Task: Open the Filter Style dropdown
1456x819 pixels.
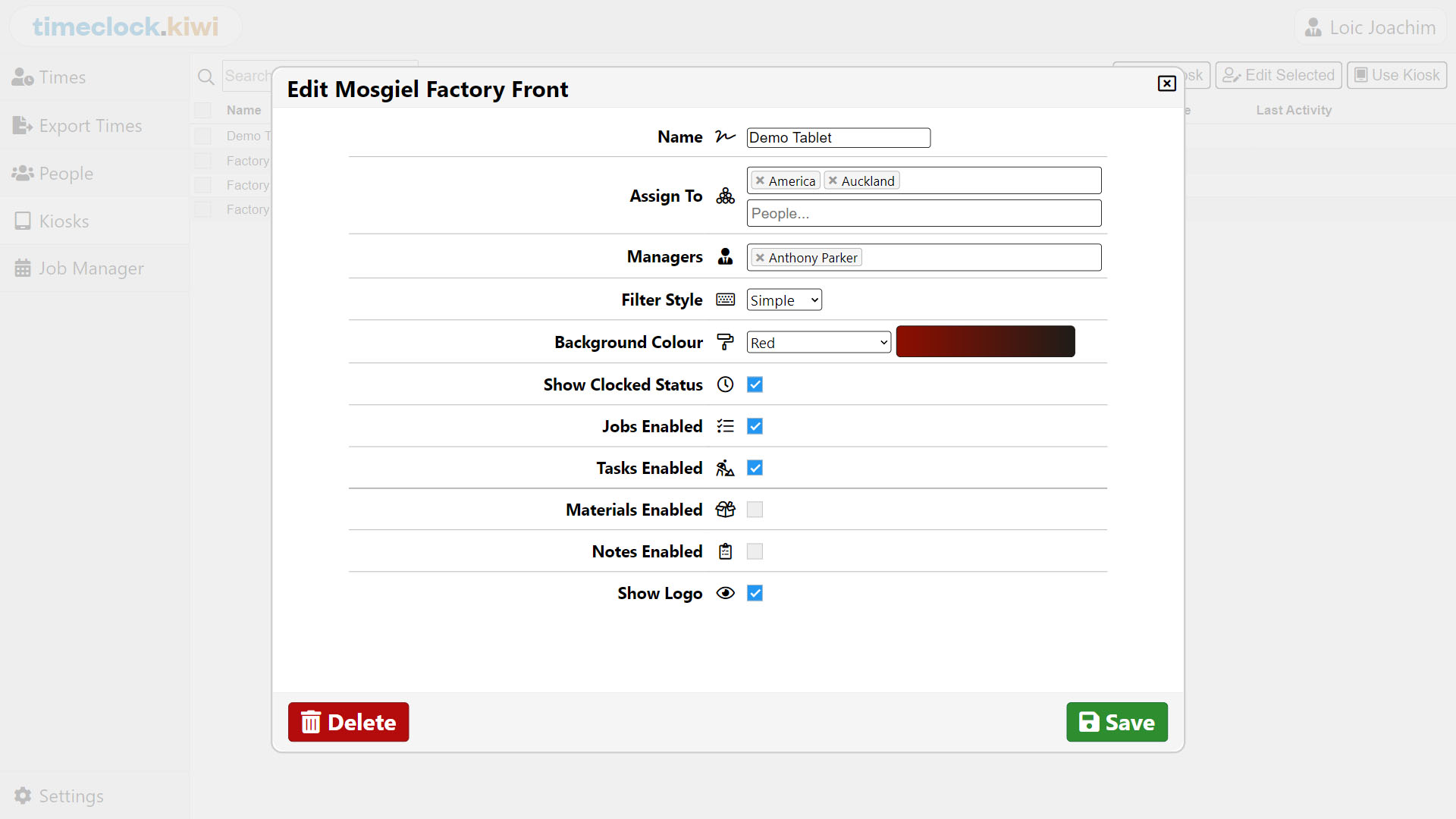Action: tap(783, 300)
